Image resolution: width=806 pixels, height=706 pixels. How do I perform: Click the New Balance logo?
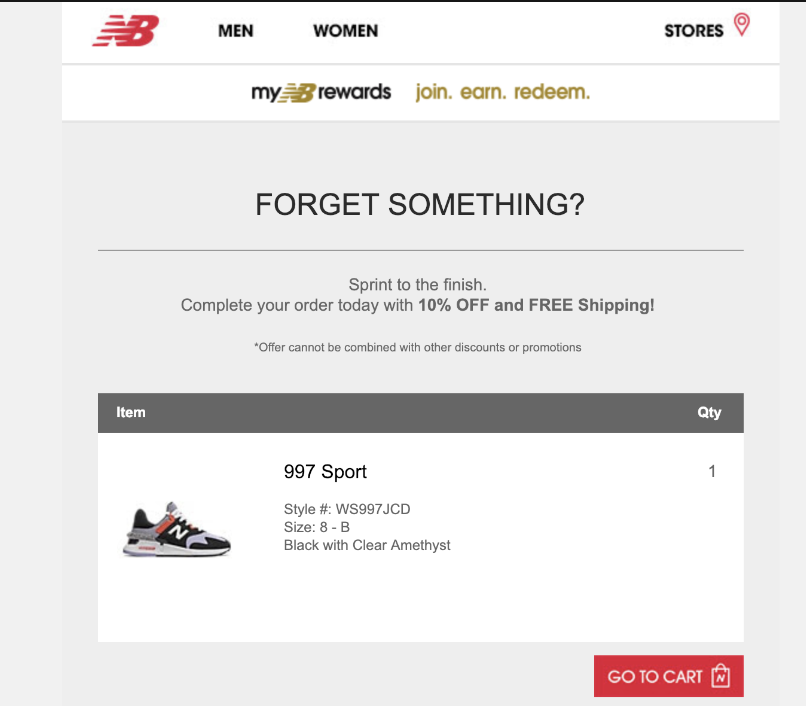(x=125, y=31)
